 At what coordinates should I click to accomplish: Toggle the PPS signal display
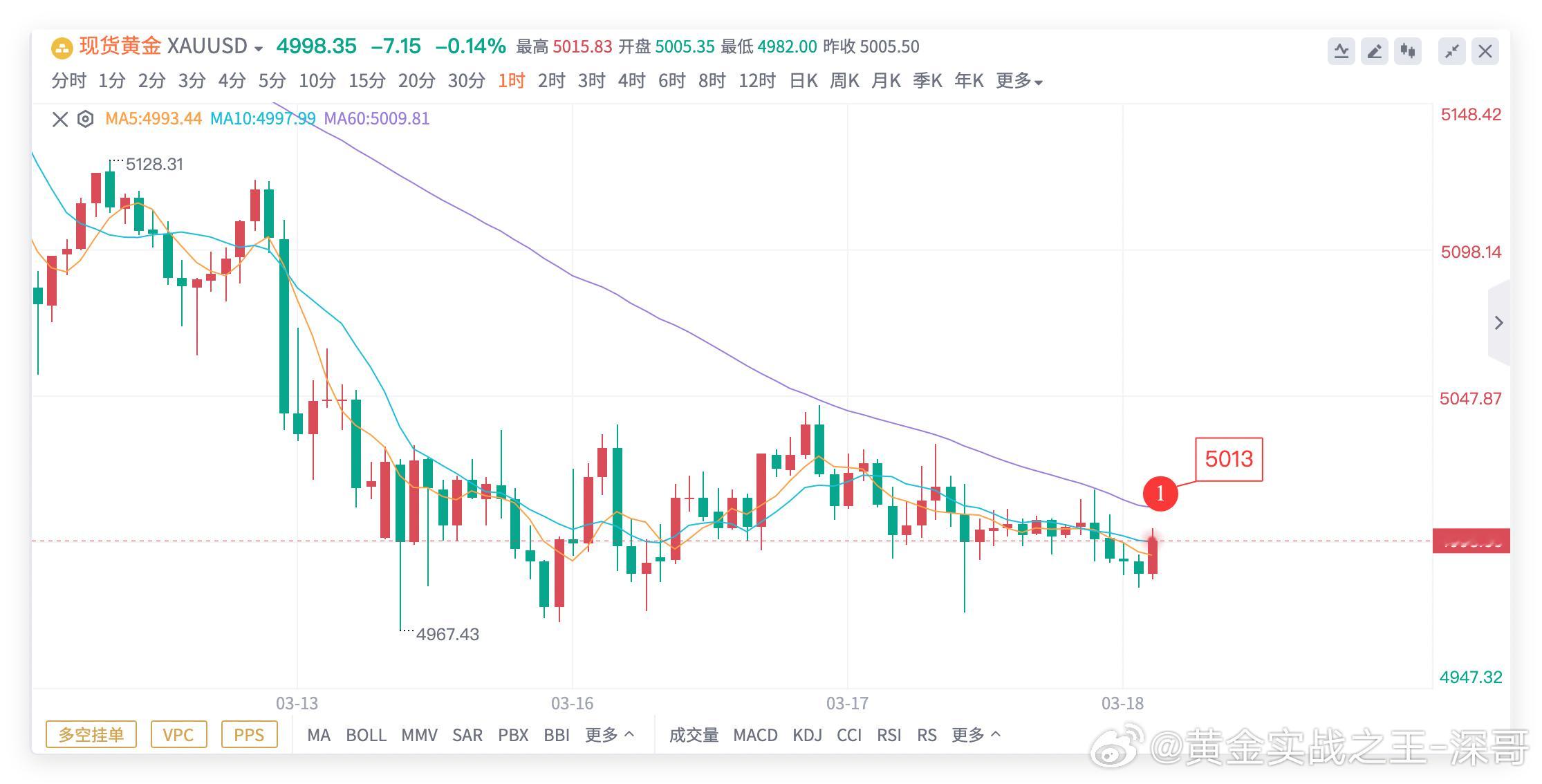coord(249,734)
